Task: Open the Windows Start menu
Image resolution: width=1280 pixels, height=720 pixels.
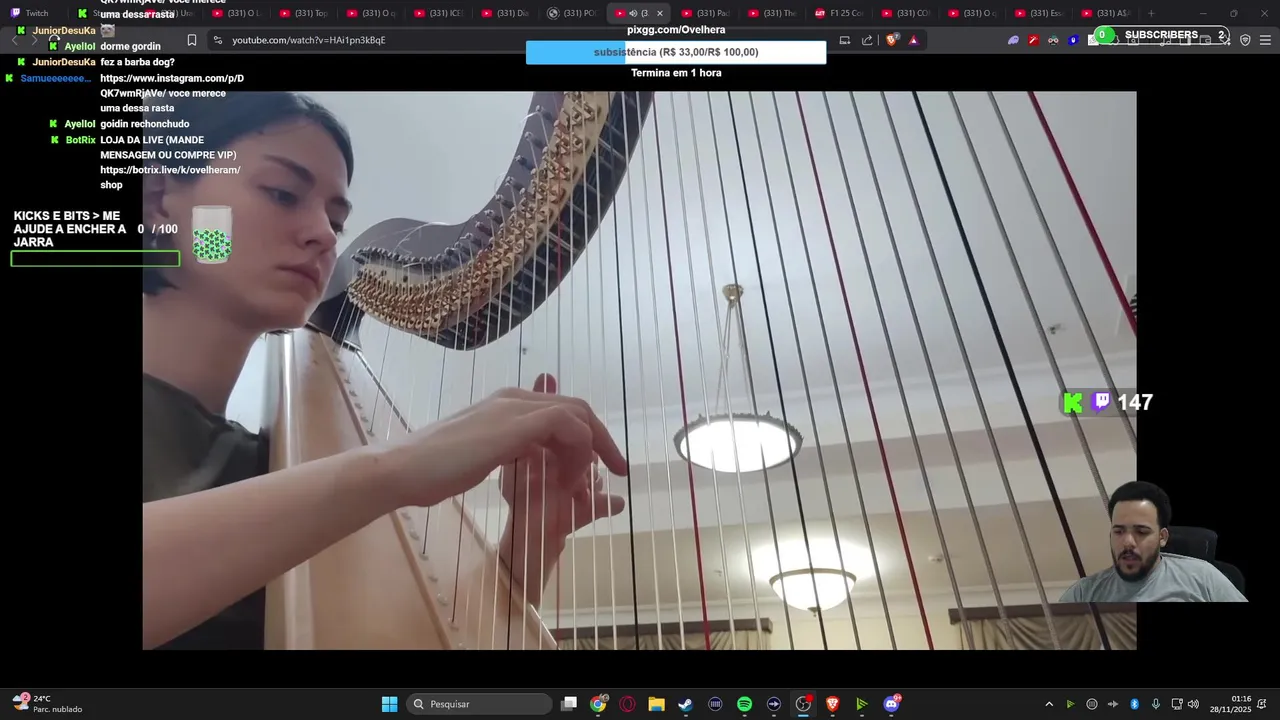Action: coord(389,704)
